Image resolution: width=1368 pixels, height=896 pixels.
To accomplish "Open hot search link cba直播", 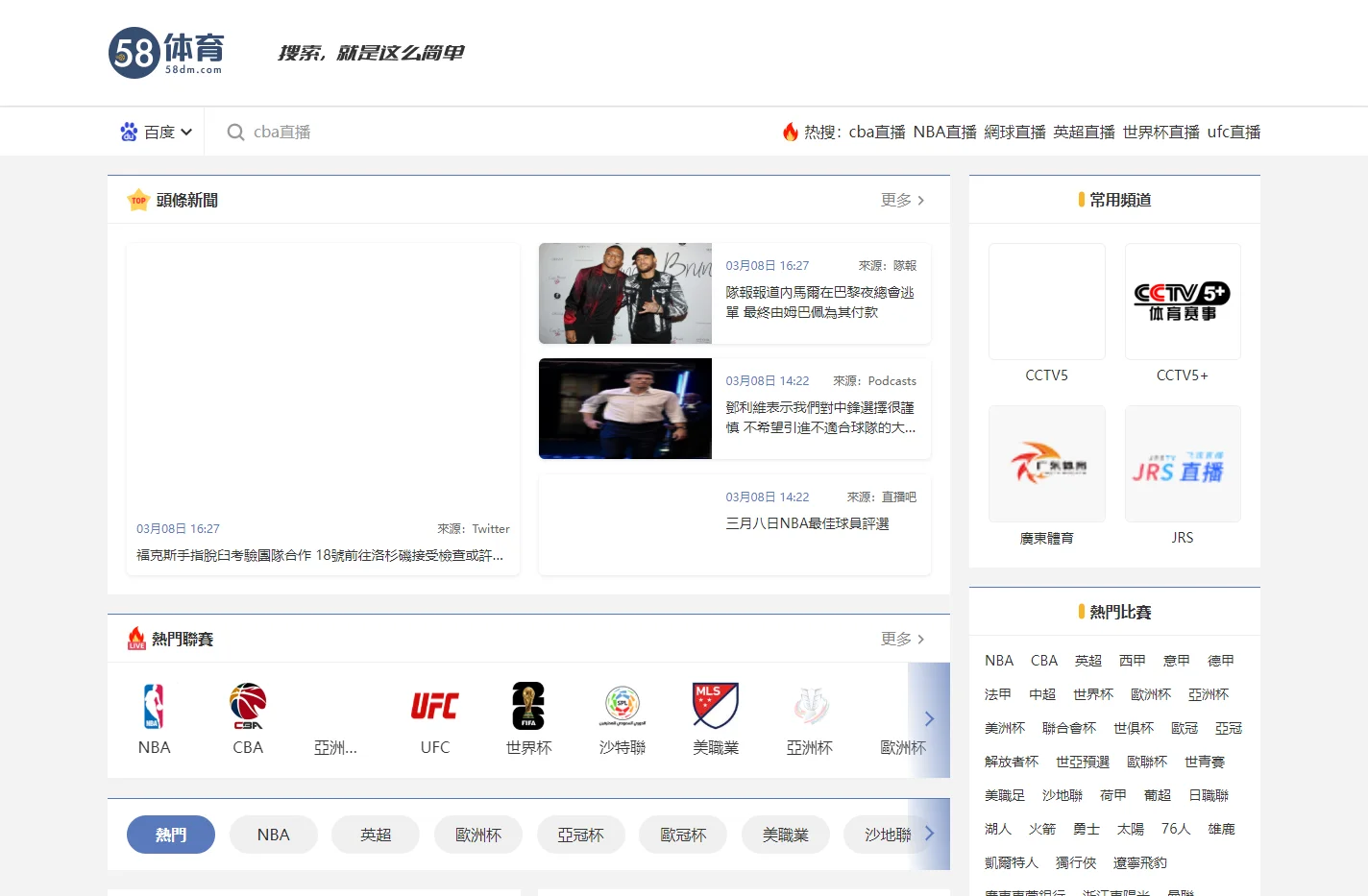I will (x=877, y=133).
